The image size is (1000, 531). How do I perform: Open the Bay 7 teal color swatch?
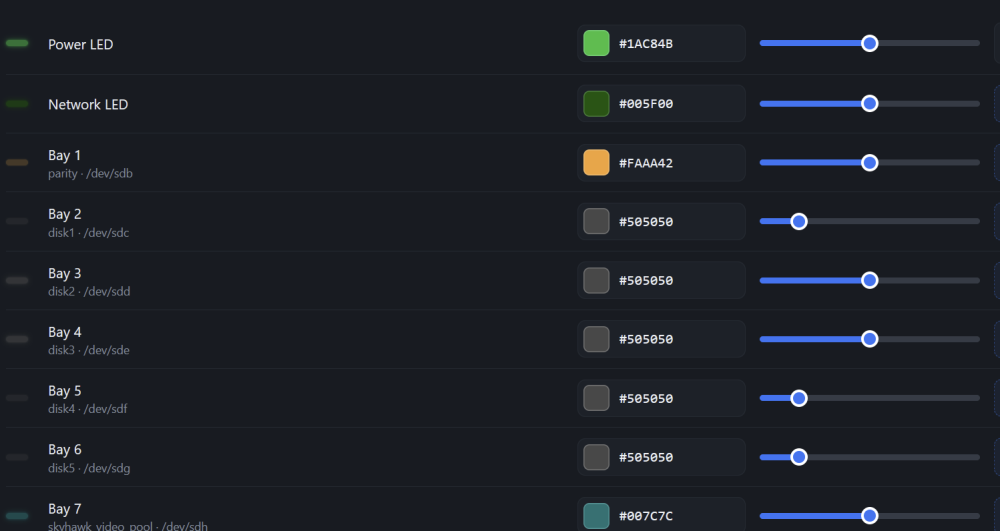point(596,516)
